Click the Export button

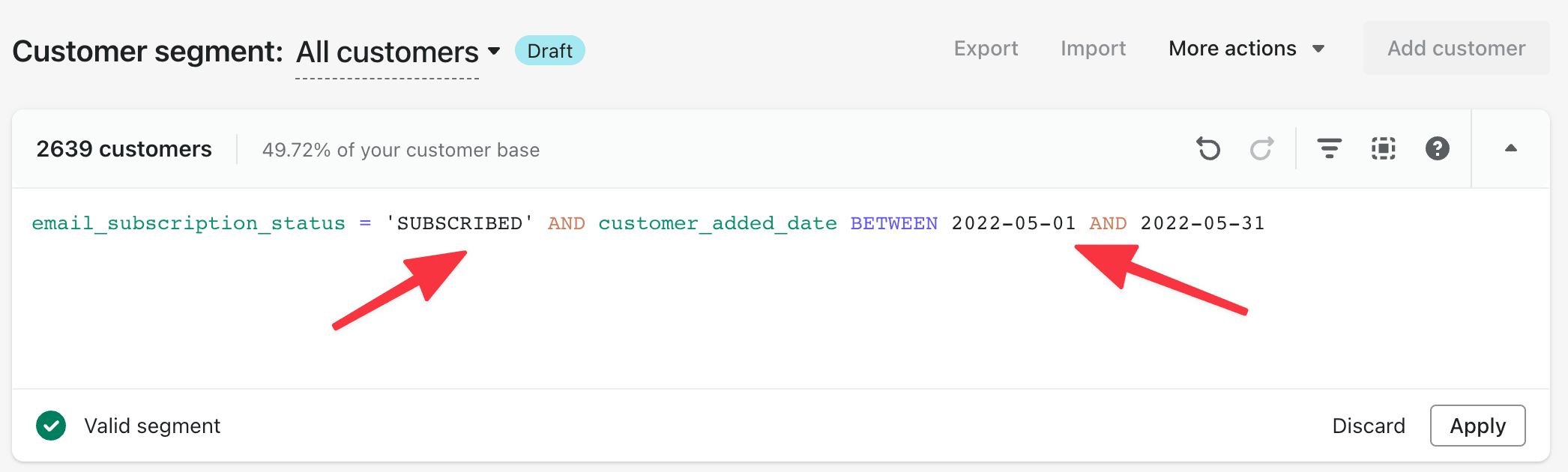(986, 49)
